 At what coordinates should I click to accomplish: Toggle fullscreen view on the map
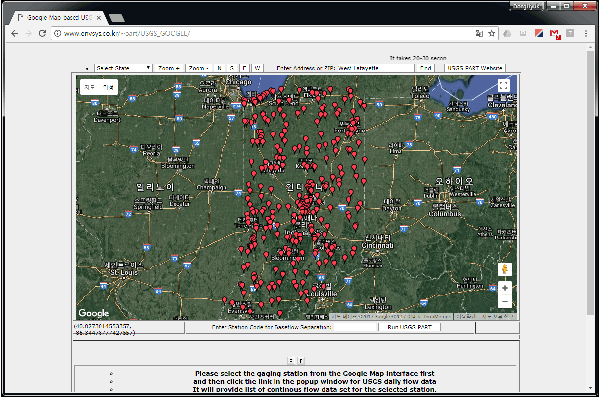[x=503, y=86]
